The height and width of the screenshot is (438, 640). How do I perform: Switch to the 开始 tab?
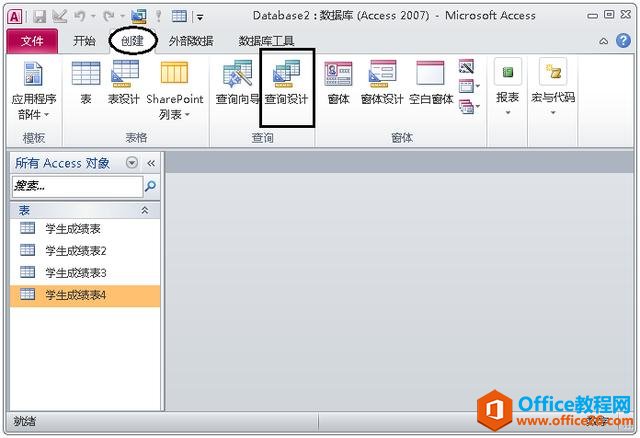tap(84, 41)
